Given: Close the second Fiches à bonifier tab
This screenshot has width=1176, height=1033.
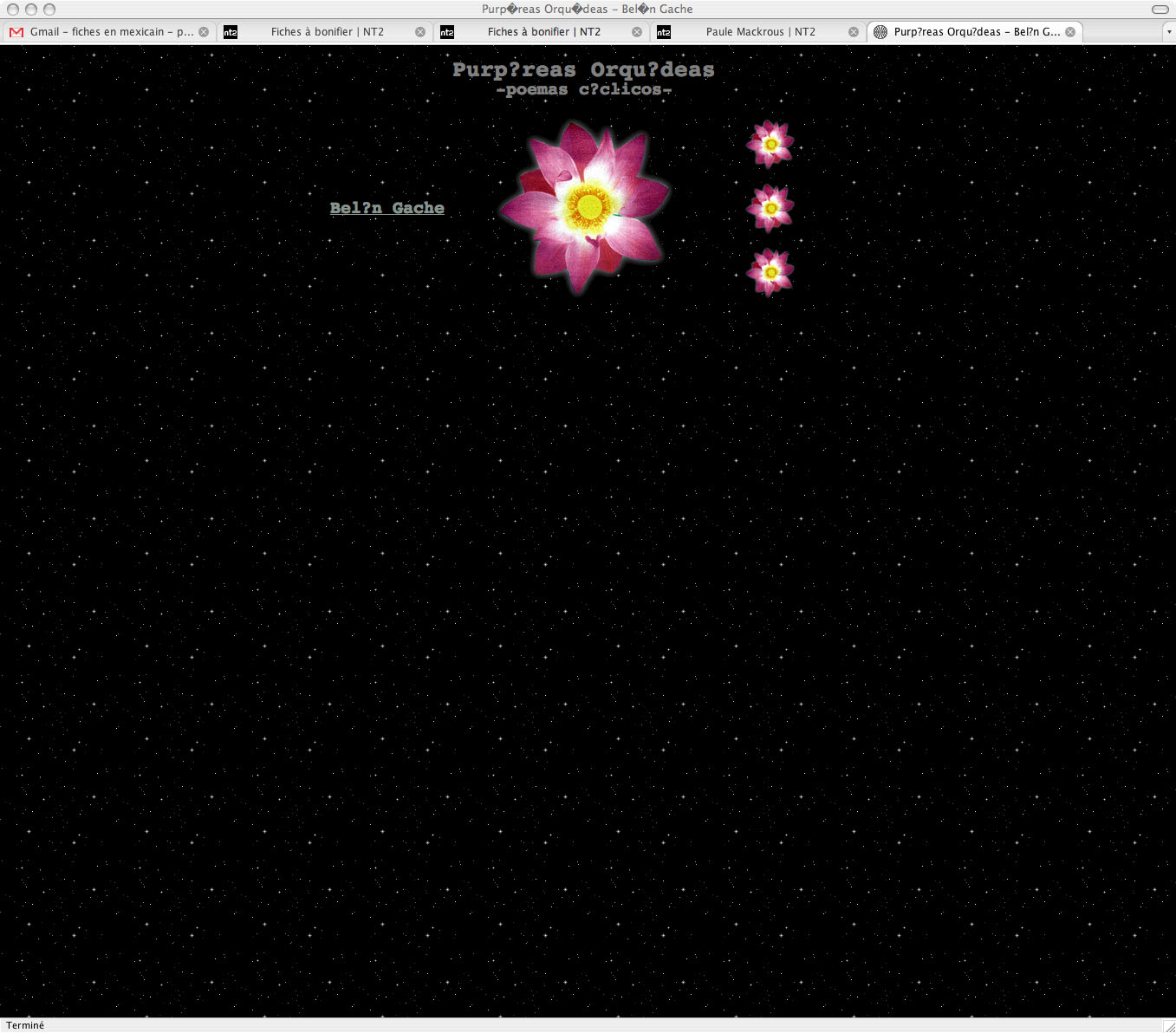Looking at the screenshot, I should [x=637, y=32].
